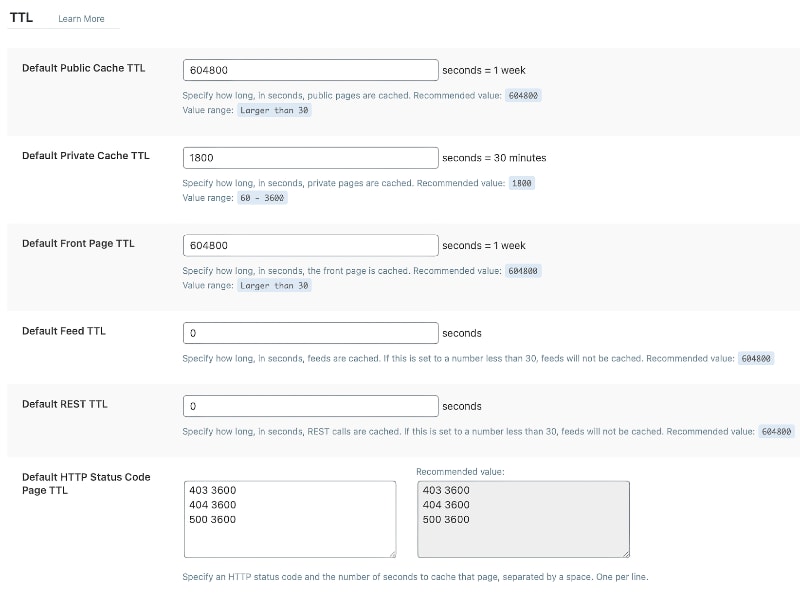Click recommended value 604800 under Front Page TTL

tap(523, 271)
